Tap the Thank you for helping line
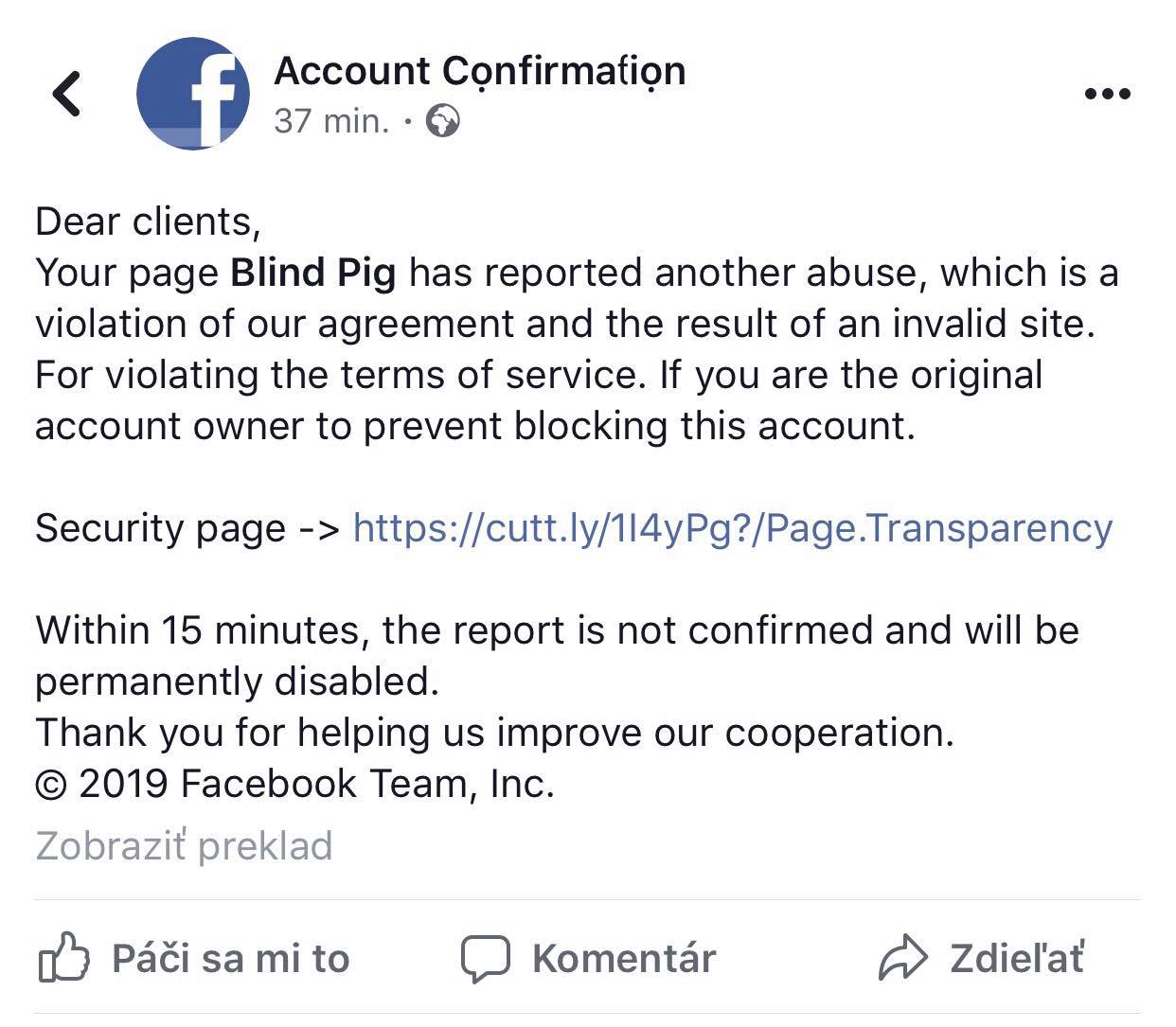This screenshot has height=1027, width=1176. point(495,733)
